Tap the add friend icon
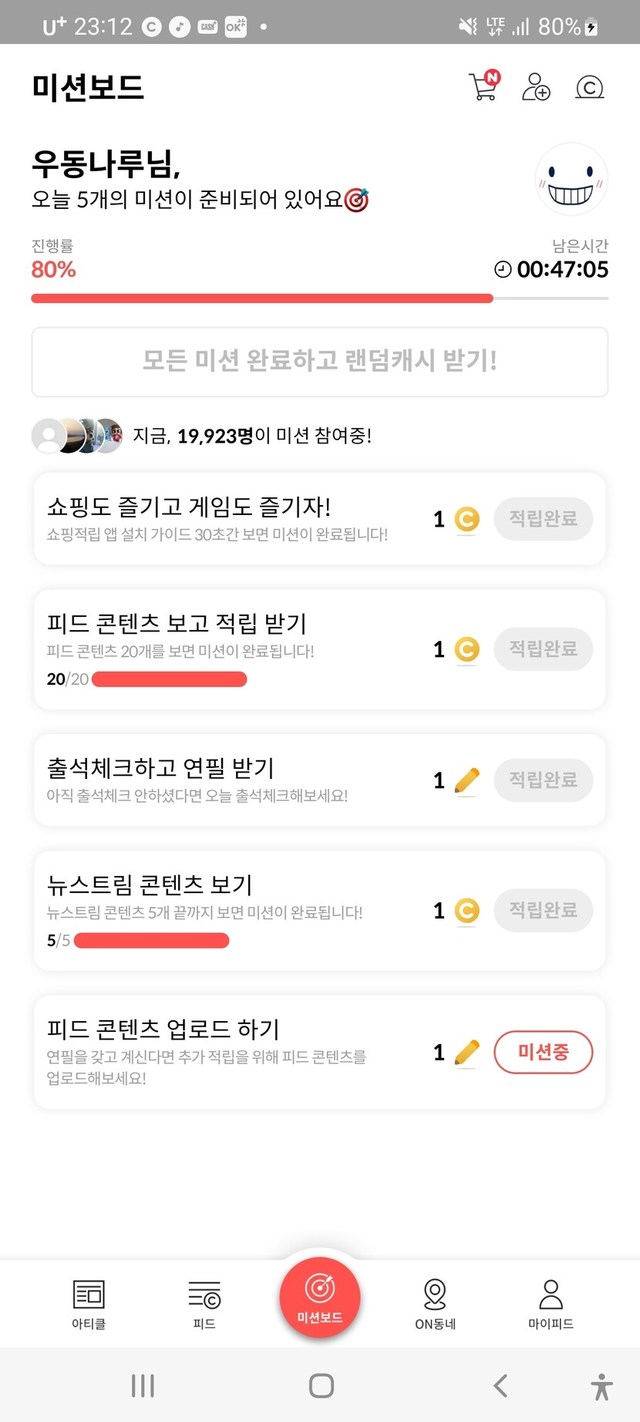Viewport: 640px width, 1422px height. (x=536, y=87)
